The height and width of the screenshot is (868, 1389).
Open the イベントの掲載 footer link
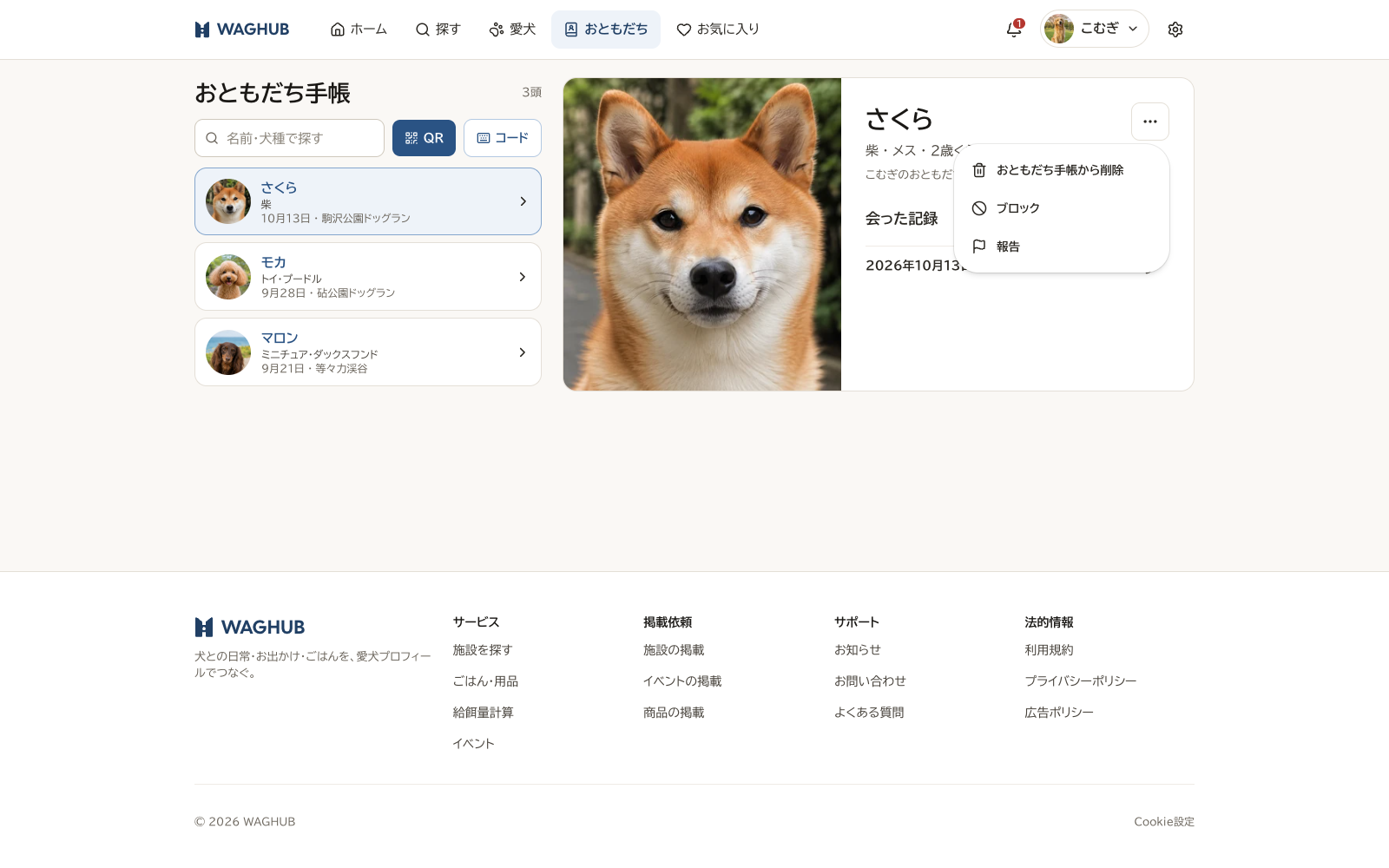[682, 681]
